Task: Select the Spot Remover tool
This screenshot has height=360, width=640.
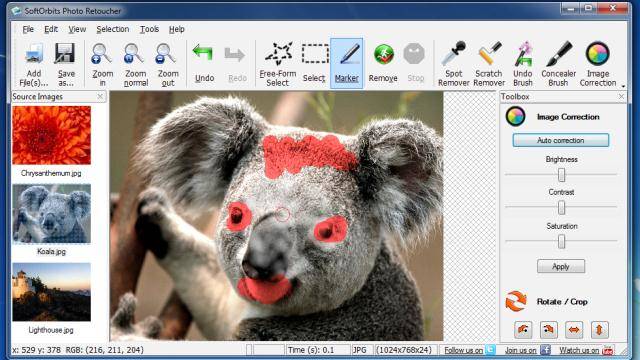Action: click(x=454, y=64)
